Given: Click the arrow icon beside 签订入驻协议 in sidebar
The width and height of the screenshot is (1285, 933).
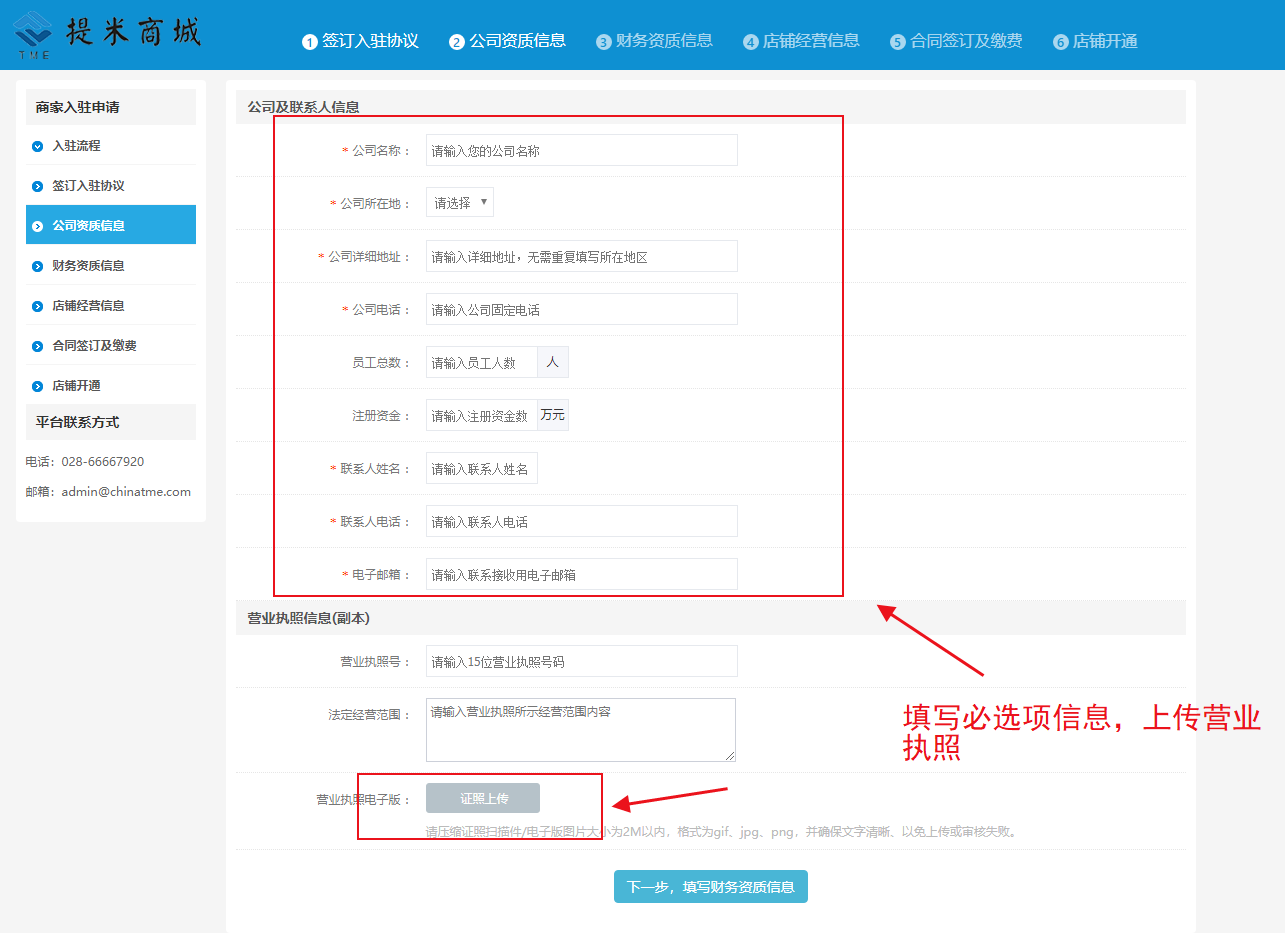Looking at the screenshot, I should (38, 186).
